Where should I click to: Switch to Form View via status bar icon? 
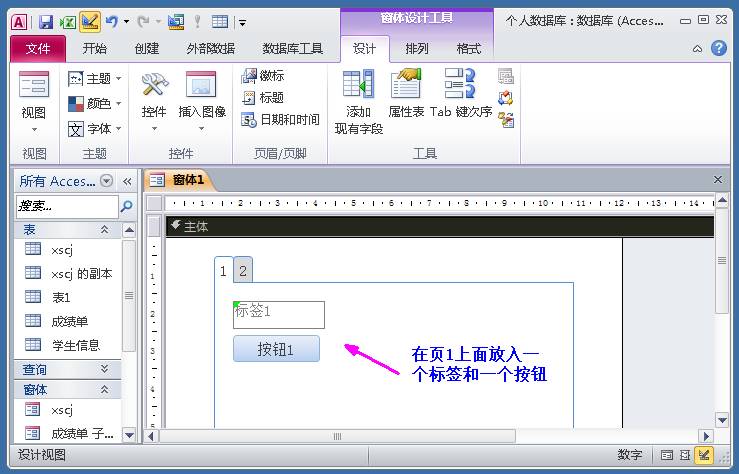pos(667,455)
